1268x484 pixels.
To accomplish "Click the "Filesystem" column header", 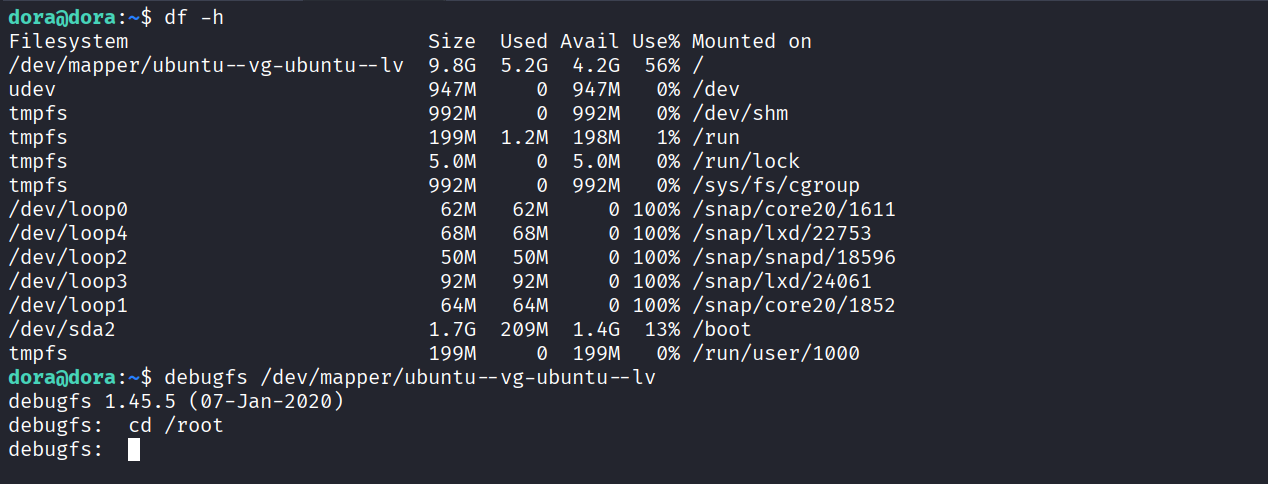I will [x=68, y=41].
